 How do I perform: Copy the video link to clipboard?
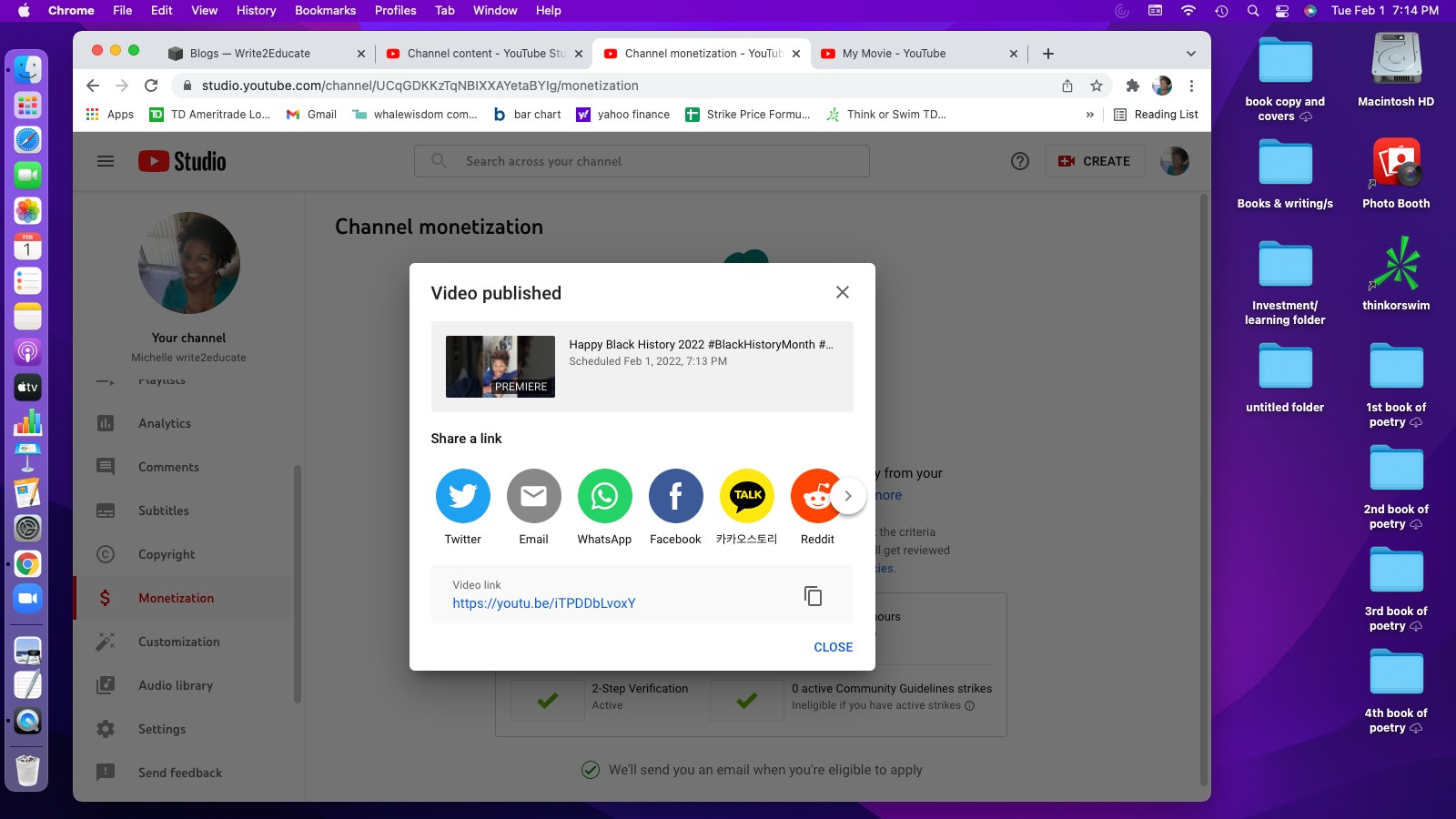[813, 595]
